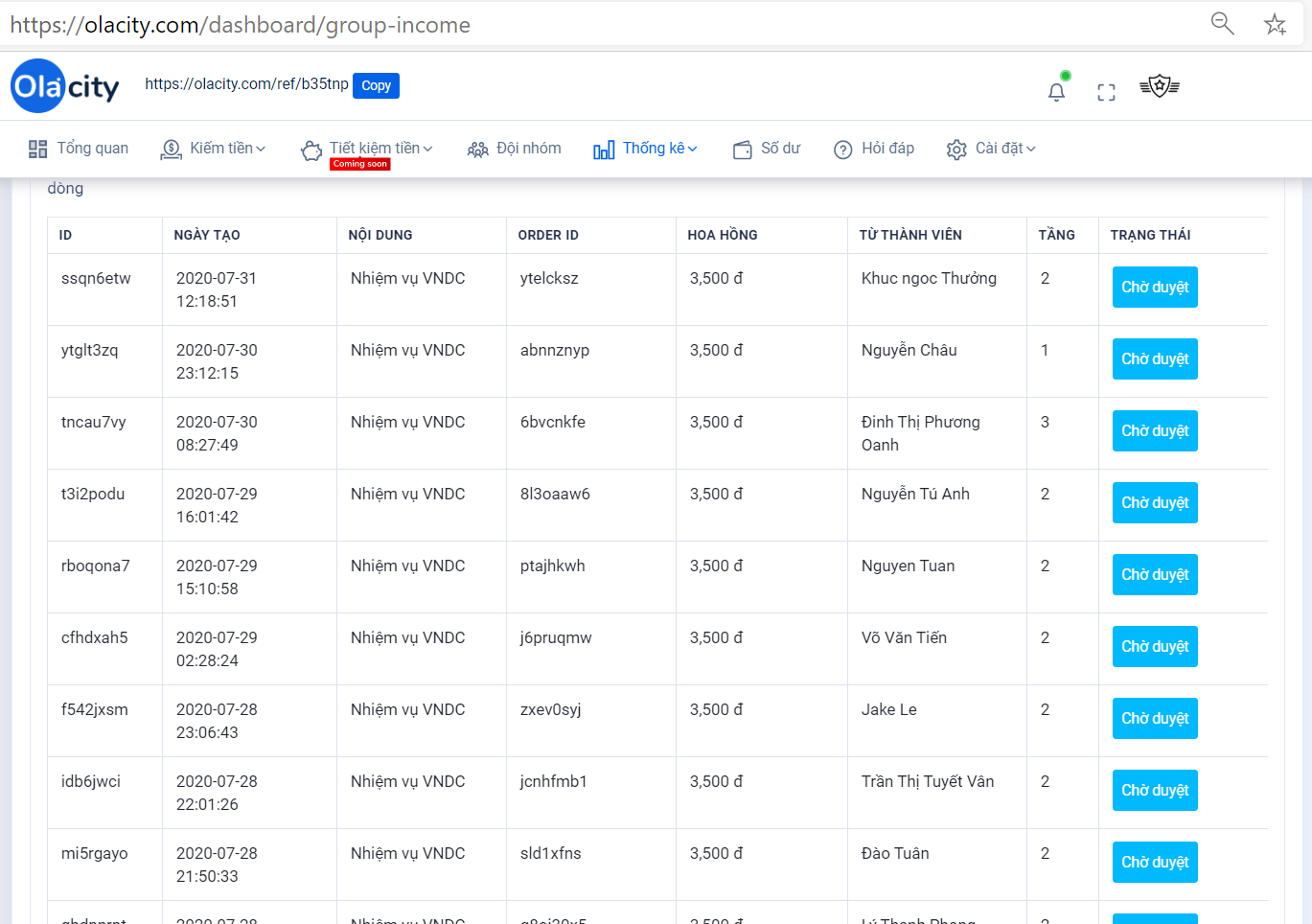Select order ID 6bvcnkfe
This screenshot has height=924, width=1312.
[x=552, y=423]
